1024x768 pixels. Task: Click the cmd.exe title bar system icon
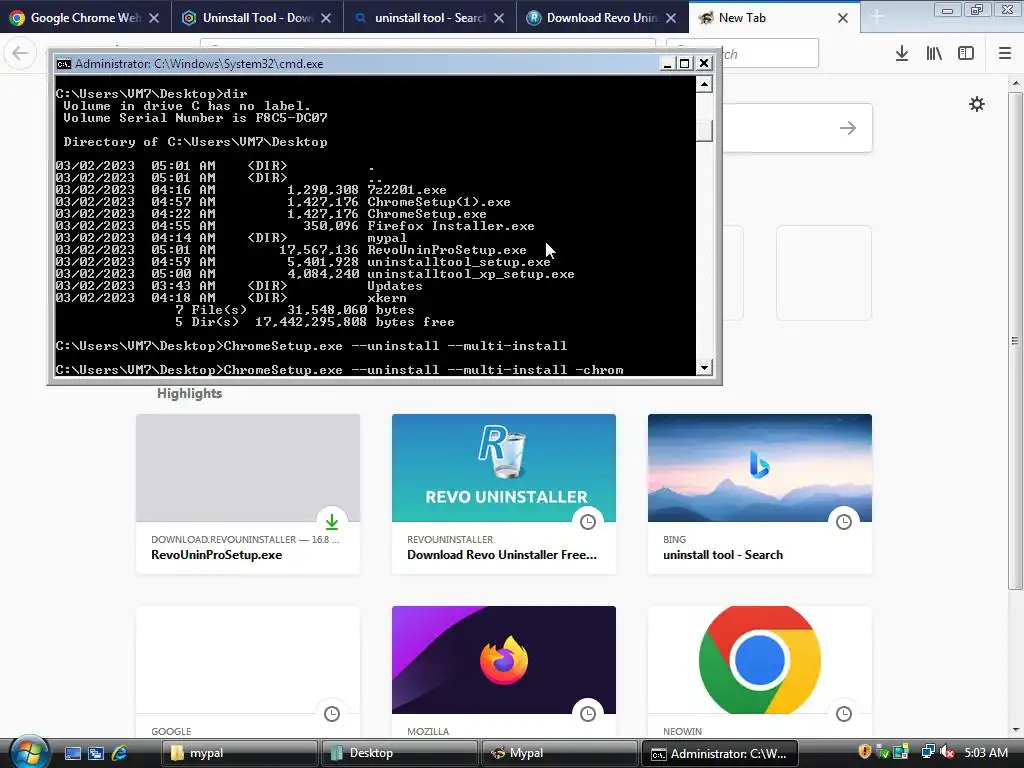point(63,63)
